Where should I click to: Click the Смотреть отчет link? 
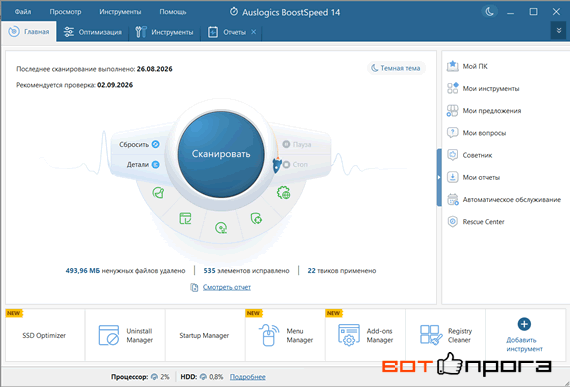(226, 287)
